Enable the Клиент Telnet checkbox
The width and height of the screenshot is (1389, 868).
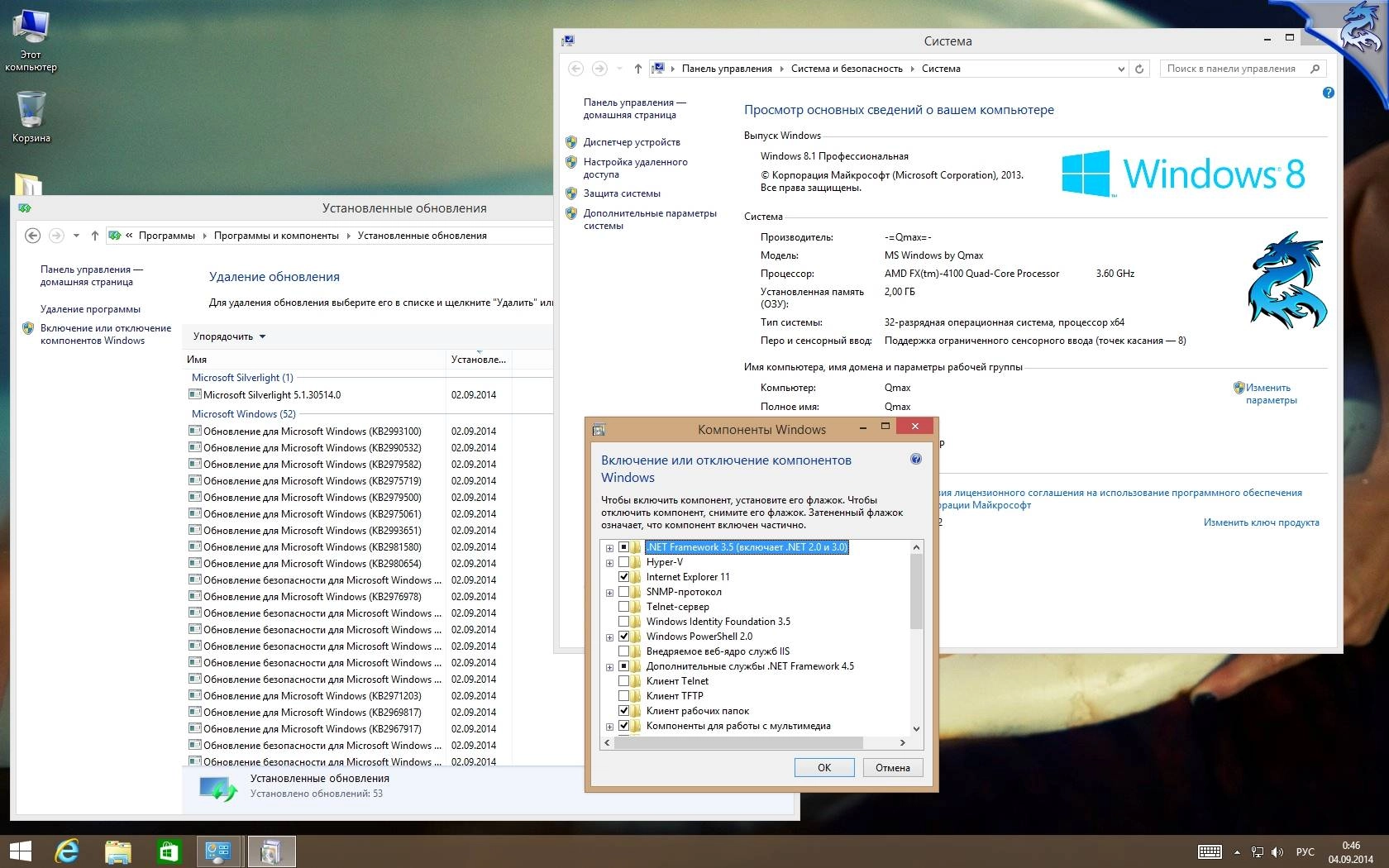tap(624, 681)
